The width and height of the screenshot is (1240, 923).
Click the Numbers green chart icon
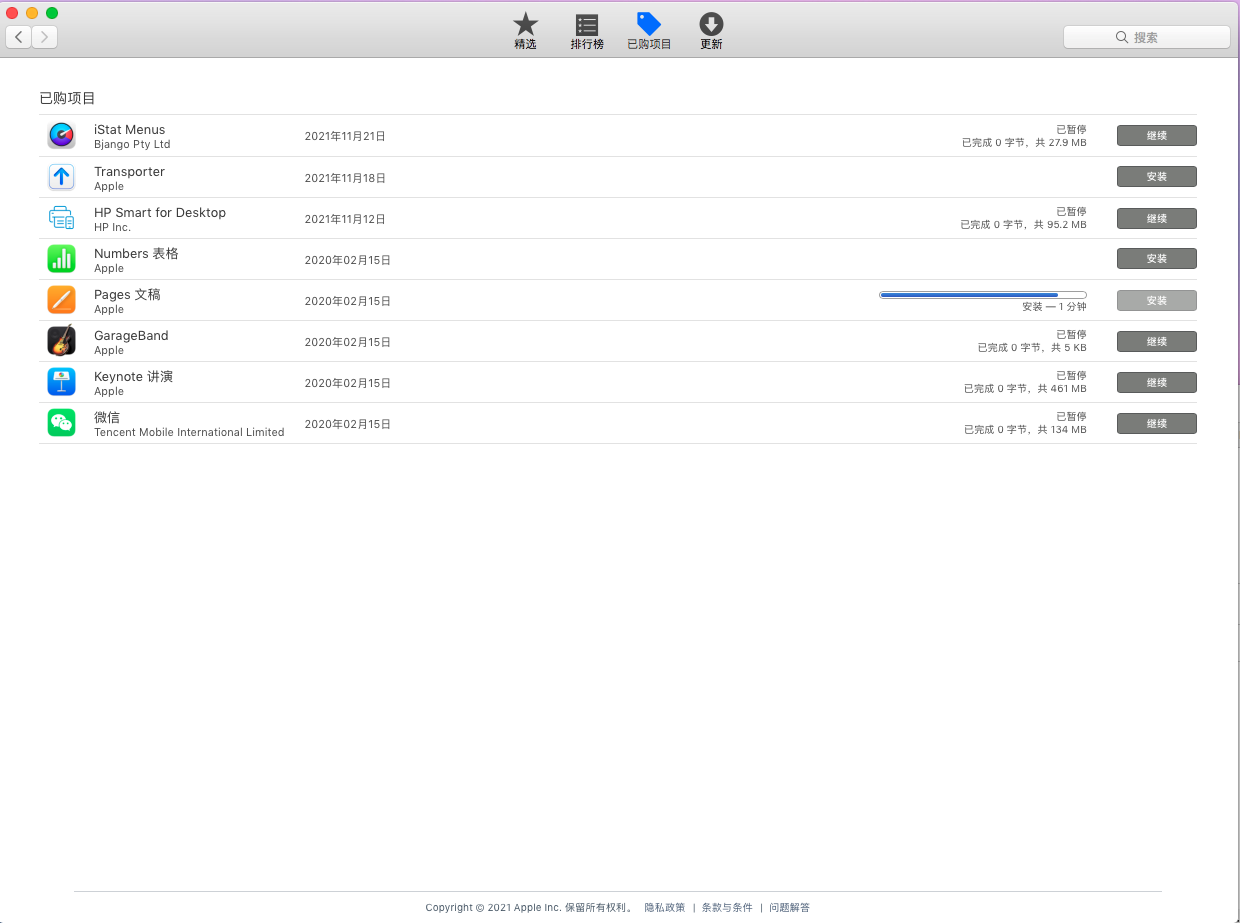click(61, 259)
